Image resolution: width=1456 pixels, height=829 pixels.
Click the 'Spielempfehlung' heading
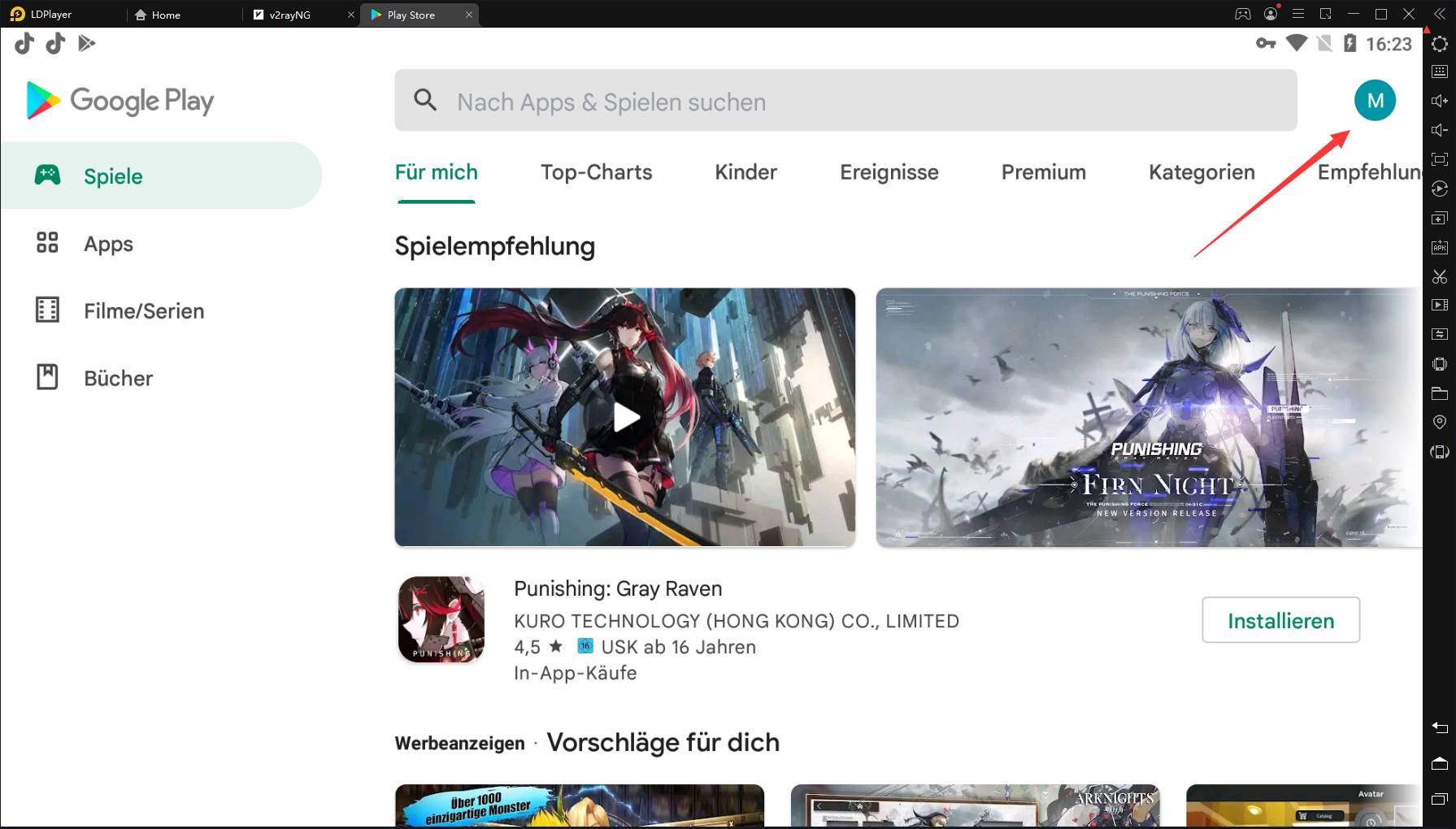pos(495,246)
